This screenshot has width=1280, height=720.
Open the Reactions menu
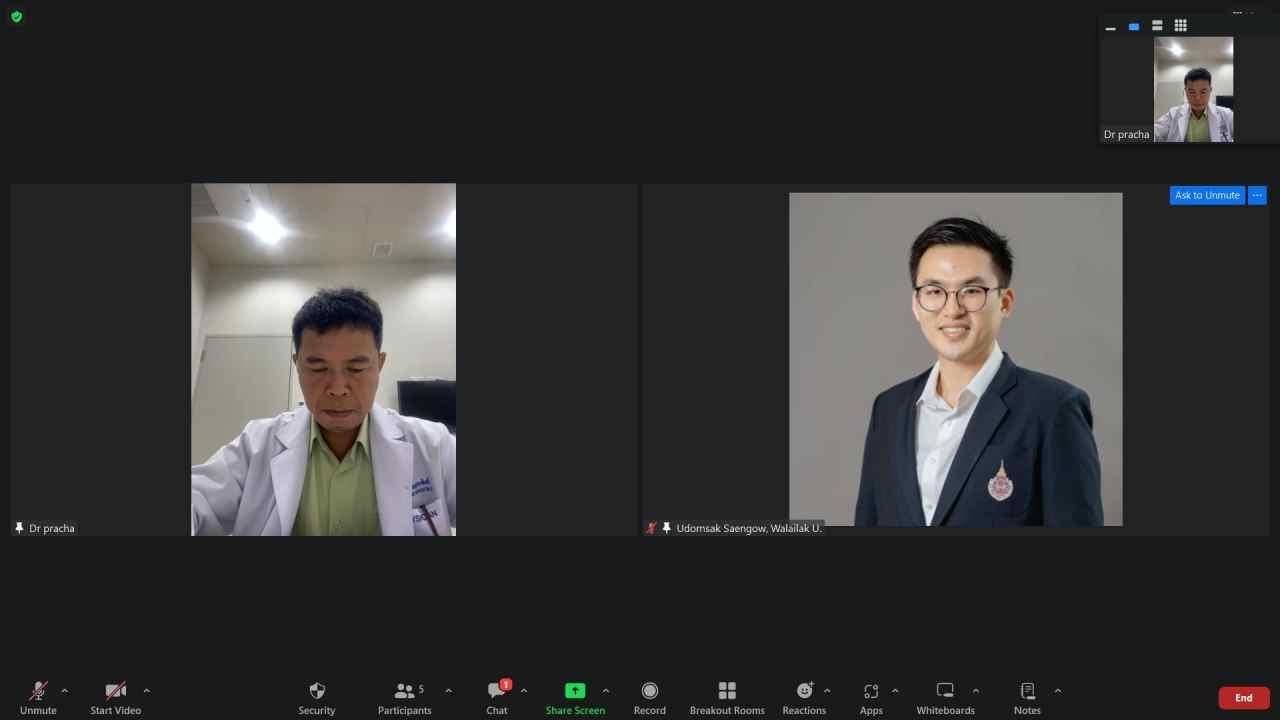tap(804, 697)
